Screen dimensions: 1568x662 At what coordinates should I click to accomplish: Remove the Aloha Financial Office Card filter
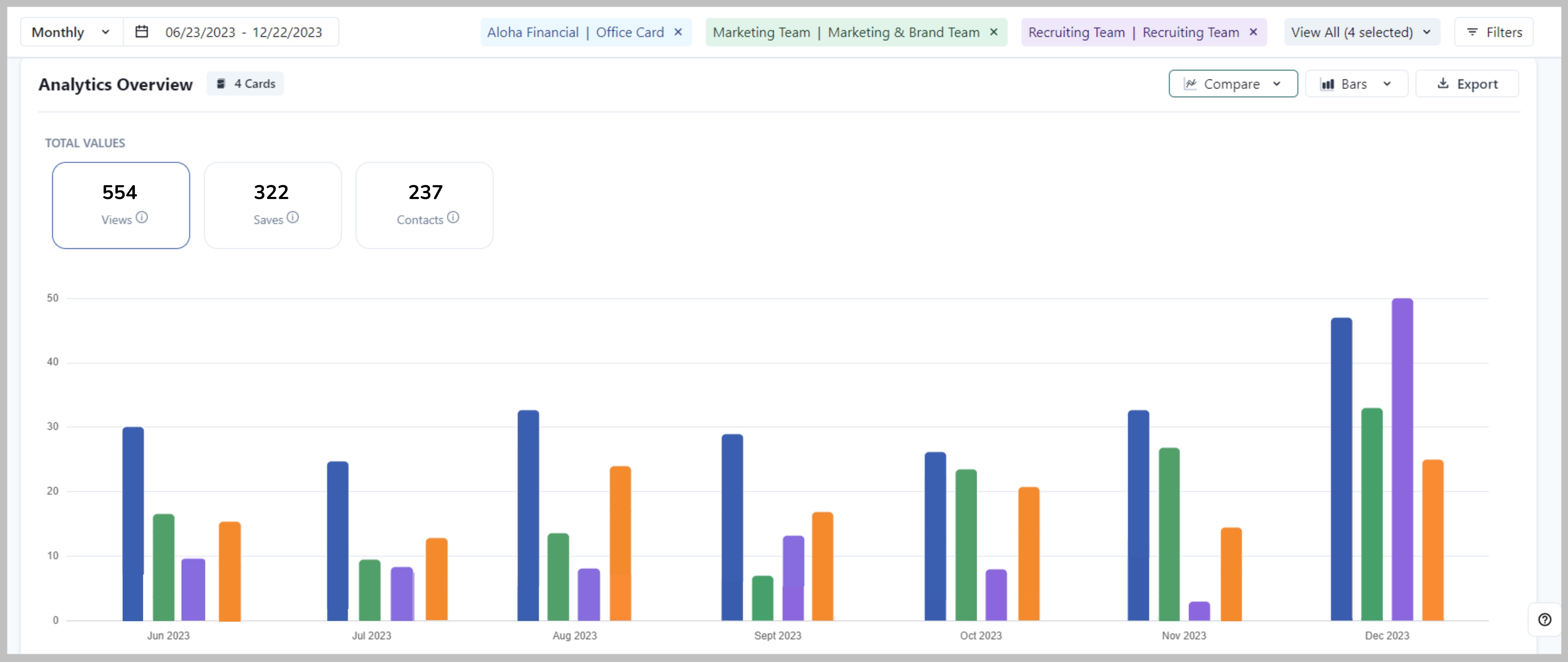678,32
